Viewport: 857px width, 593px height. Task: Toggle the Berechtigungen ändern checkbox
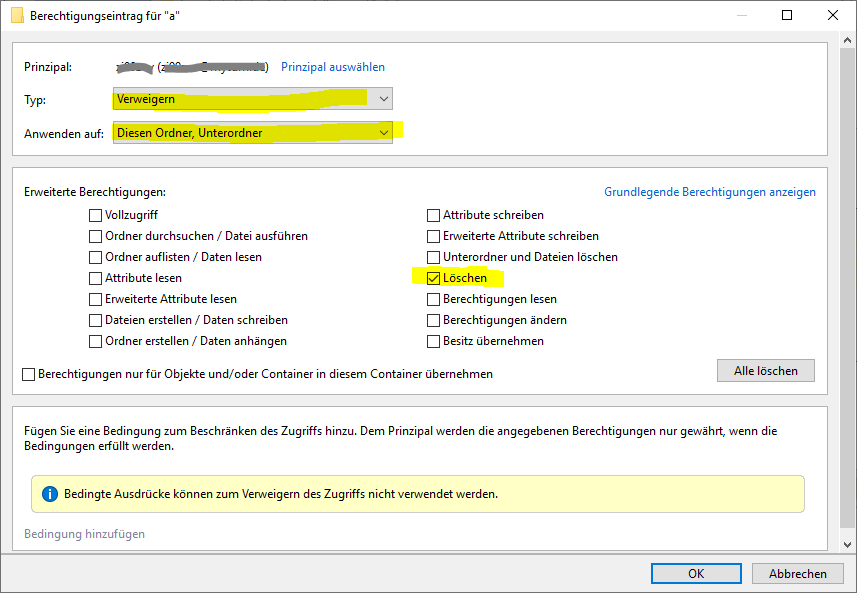(x=434, y=320)
